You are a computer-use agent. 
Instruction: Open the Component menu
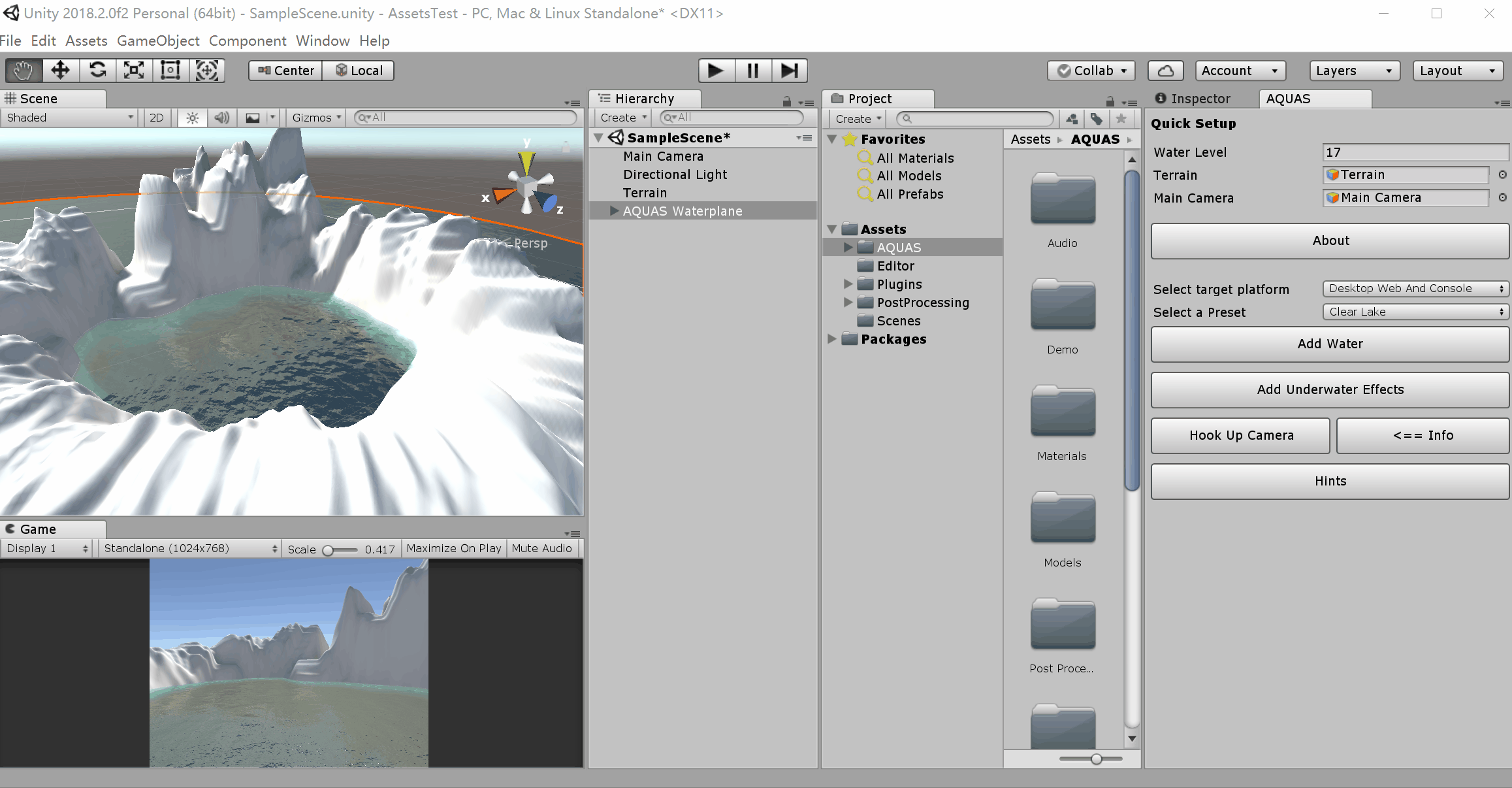point(248,41)
